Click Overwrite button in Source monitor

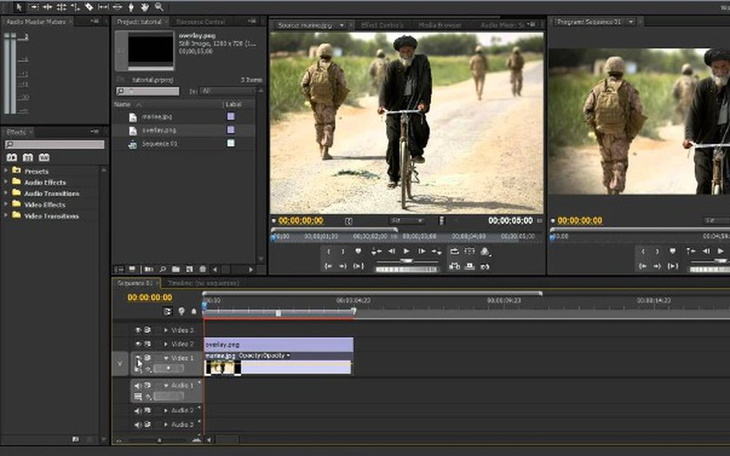coord(469,266)
